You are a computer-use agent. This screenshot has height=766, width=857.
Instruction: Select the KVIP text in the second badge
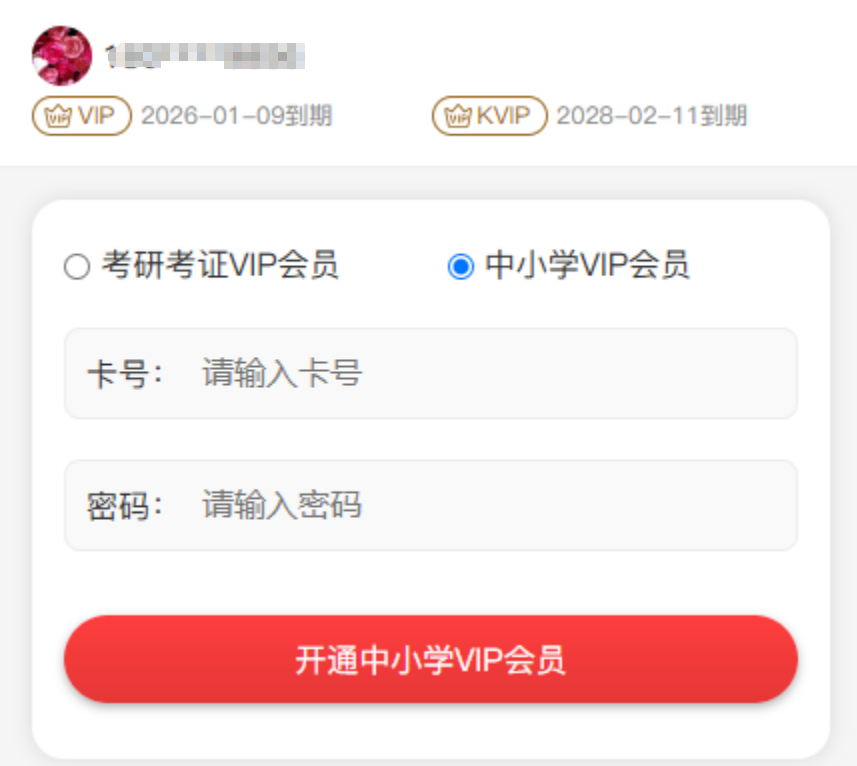503,116
